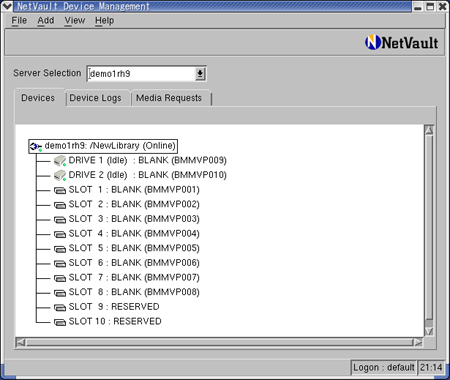This screenshot has width=450, height=380.
Task: Select SLOT 8 : BLANK (BMMVP008)
Action: click(x=127, y=292)
